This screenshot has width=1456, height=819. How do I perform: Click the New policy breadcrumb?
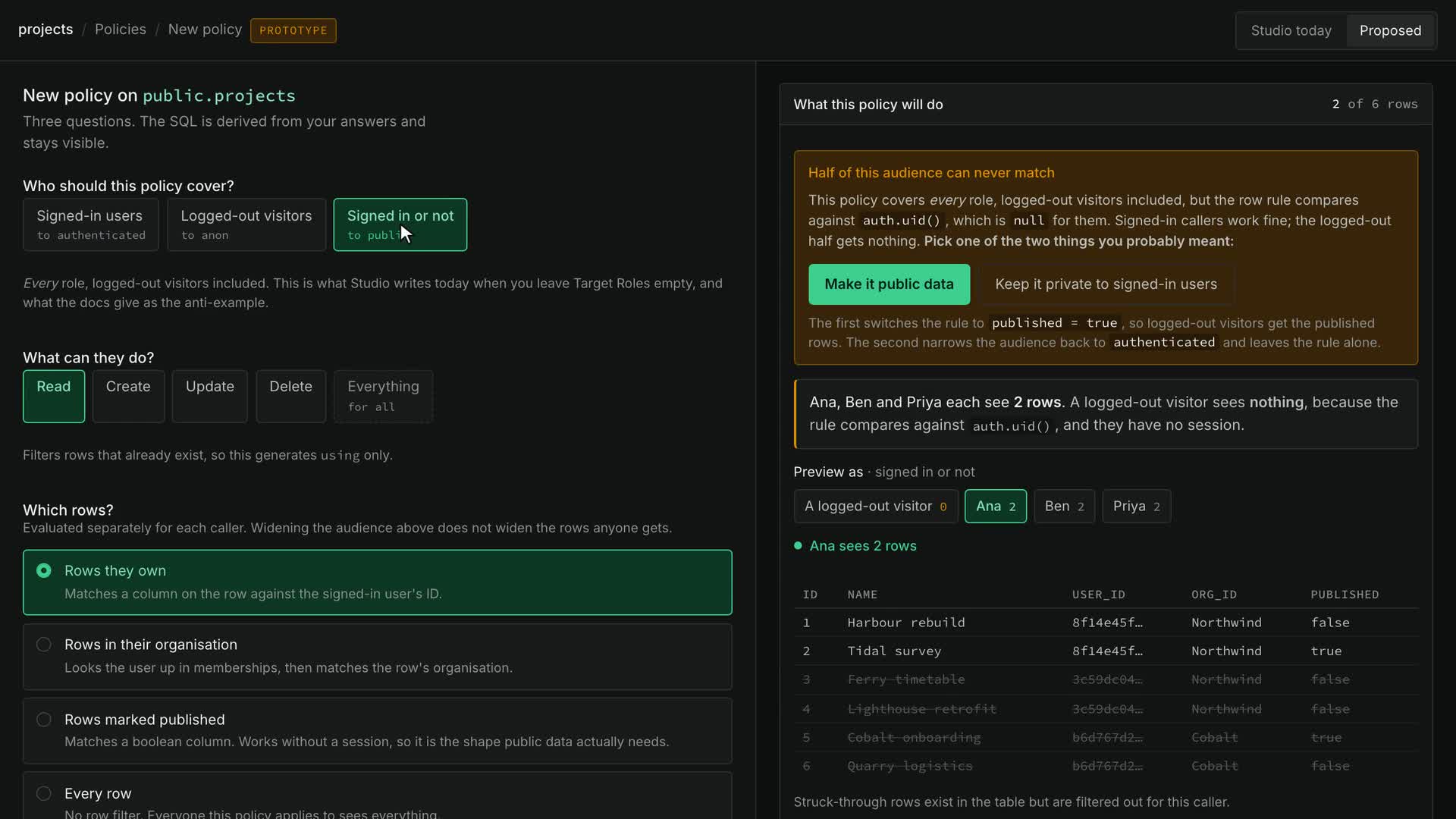205,30
